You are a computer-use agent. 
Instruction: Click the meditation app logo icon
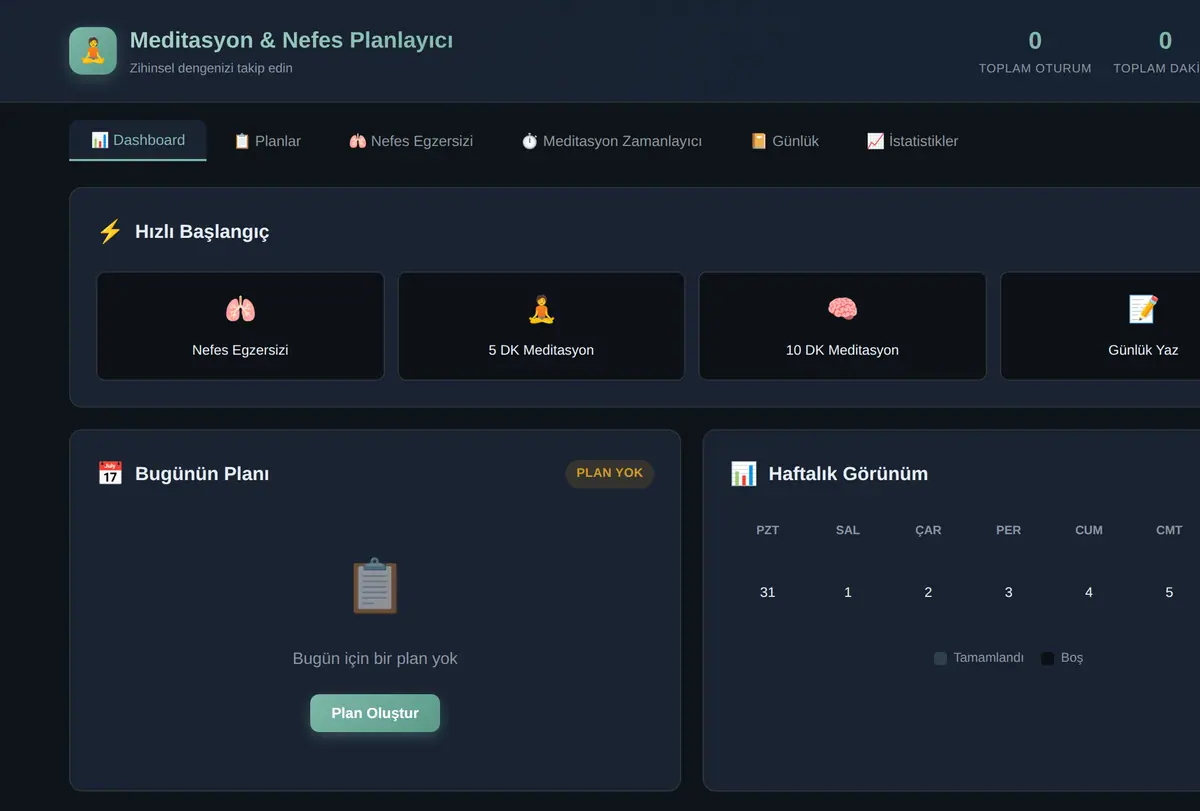pos(93,50)
